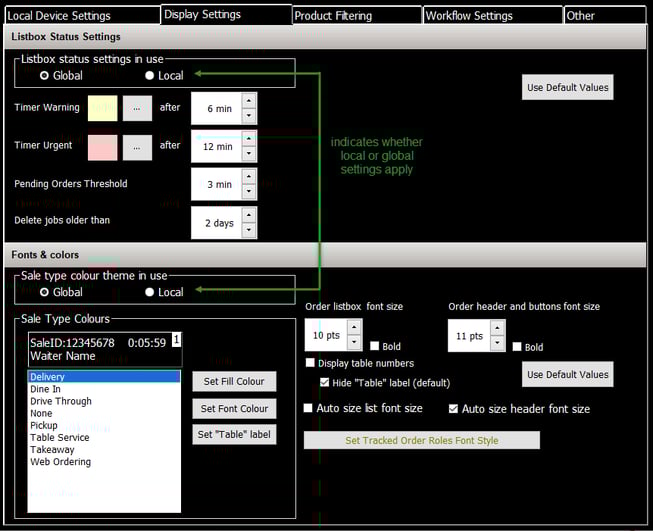Click the 10 pts listbox font field
The width and height of the screenshot is (653, 531).
[x=326, y=335]
